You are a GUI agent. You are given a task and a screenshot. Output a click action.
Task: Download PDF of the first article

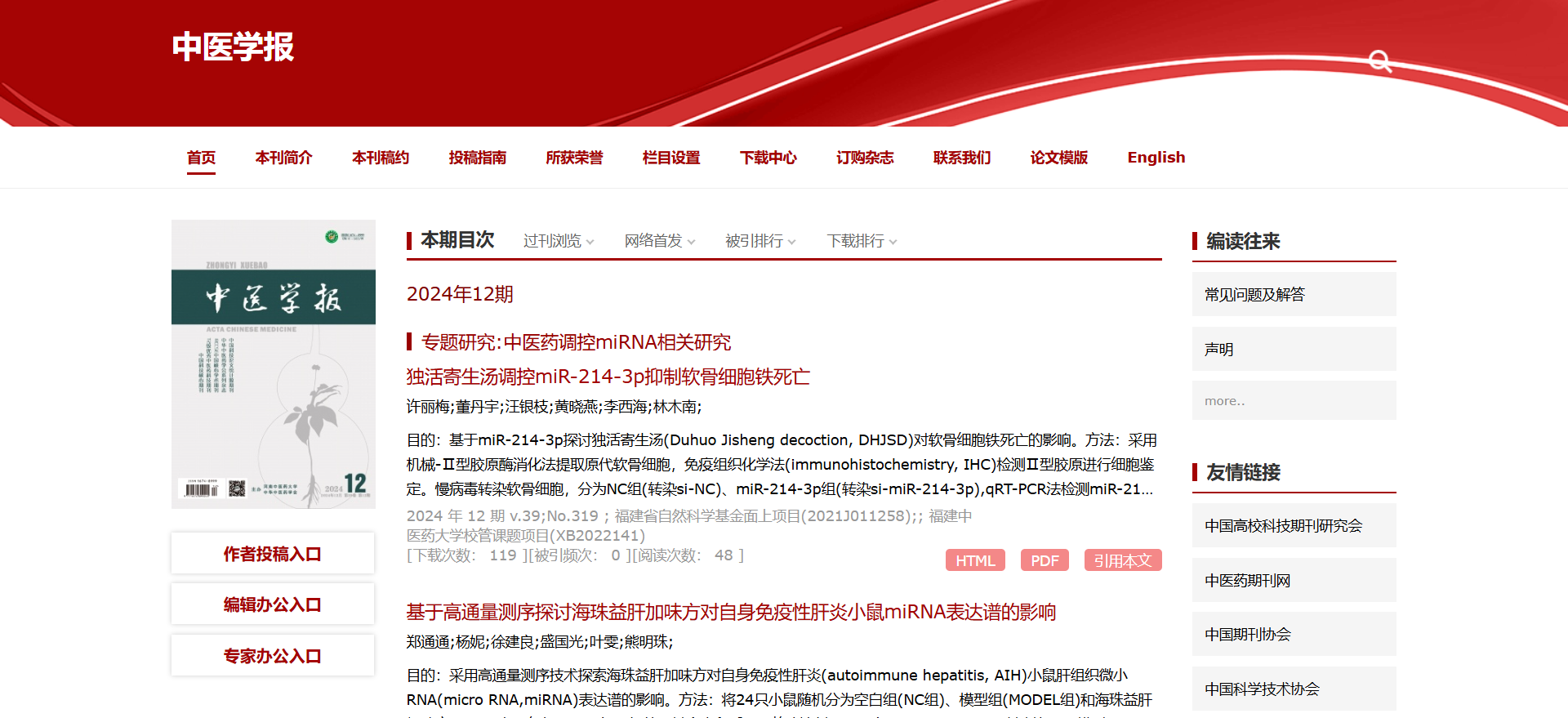coord(1045,560)
